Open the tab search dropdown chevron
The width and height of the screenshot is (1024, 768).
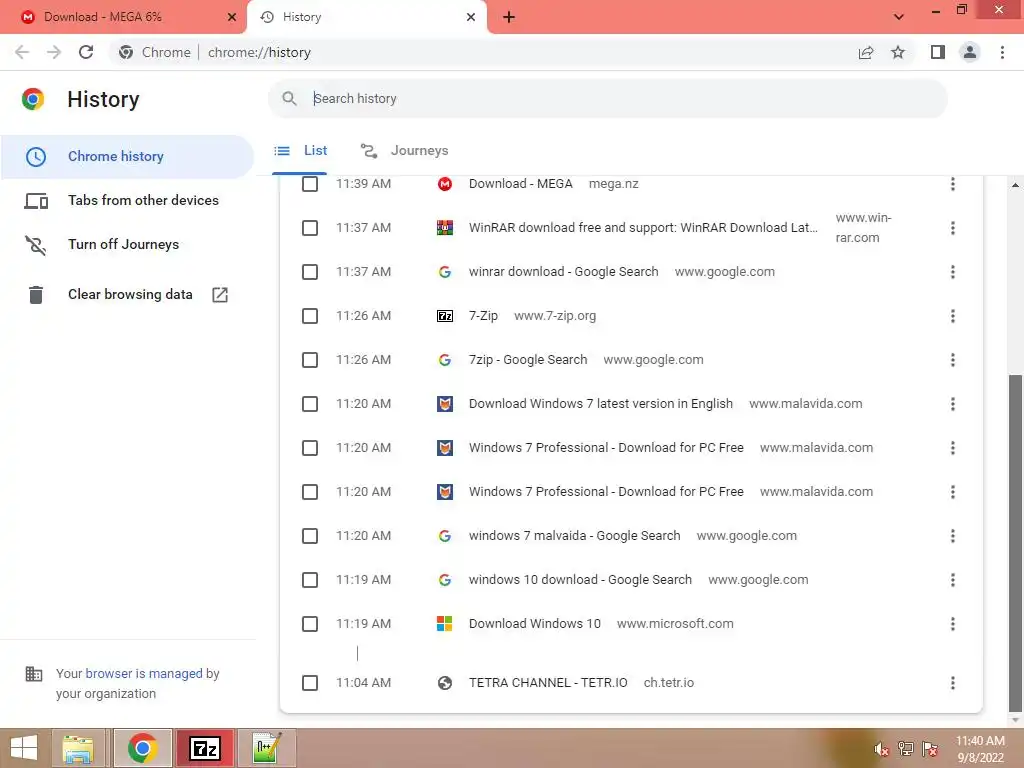point(899,17)
